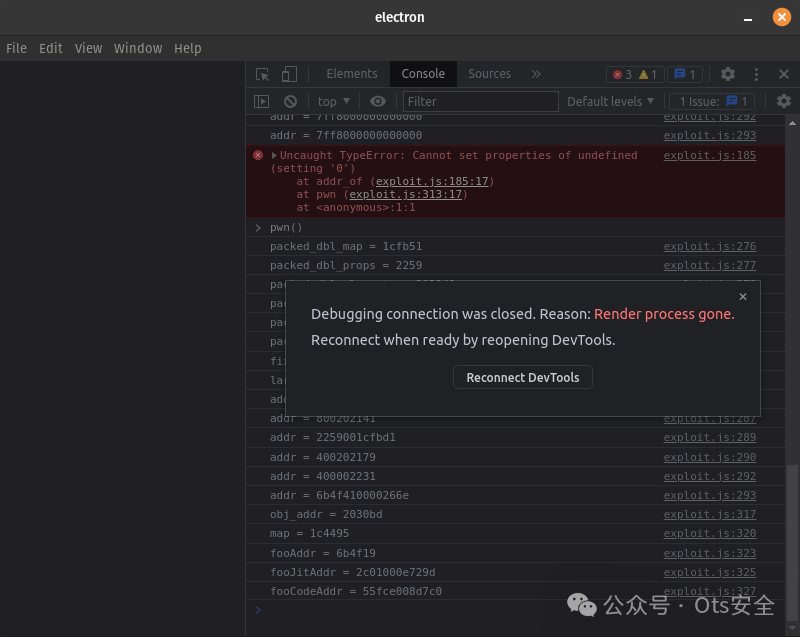Open exploit.js:277 source link

tap(710, 265)
